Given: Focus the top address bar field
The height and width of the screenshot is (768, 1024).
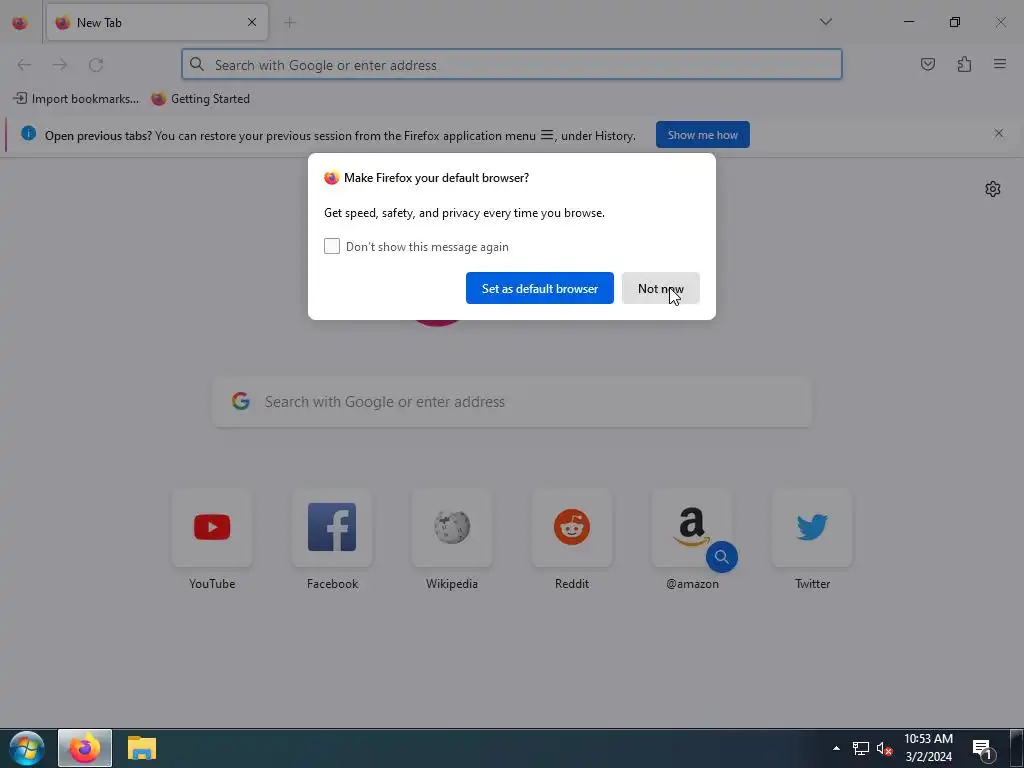Looking at the screenshot, I should point(511,65).
